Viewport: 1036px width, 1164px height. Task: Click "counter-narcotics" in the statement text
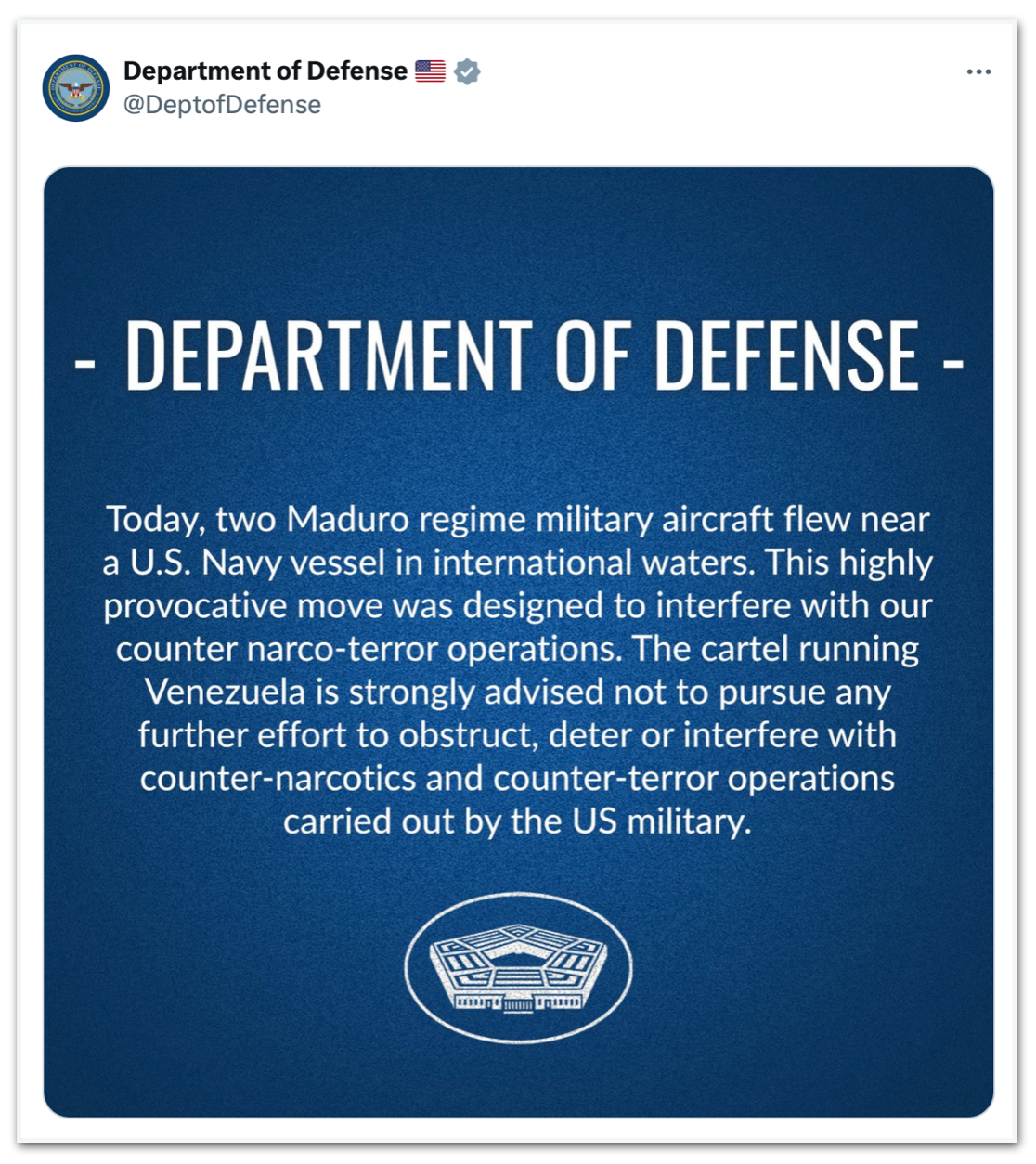(x=278, y=779)
